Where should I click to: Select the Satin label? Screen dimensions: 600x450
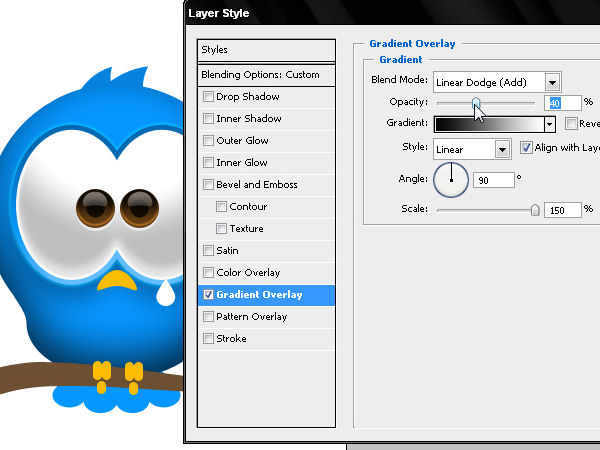227,251
